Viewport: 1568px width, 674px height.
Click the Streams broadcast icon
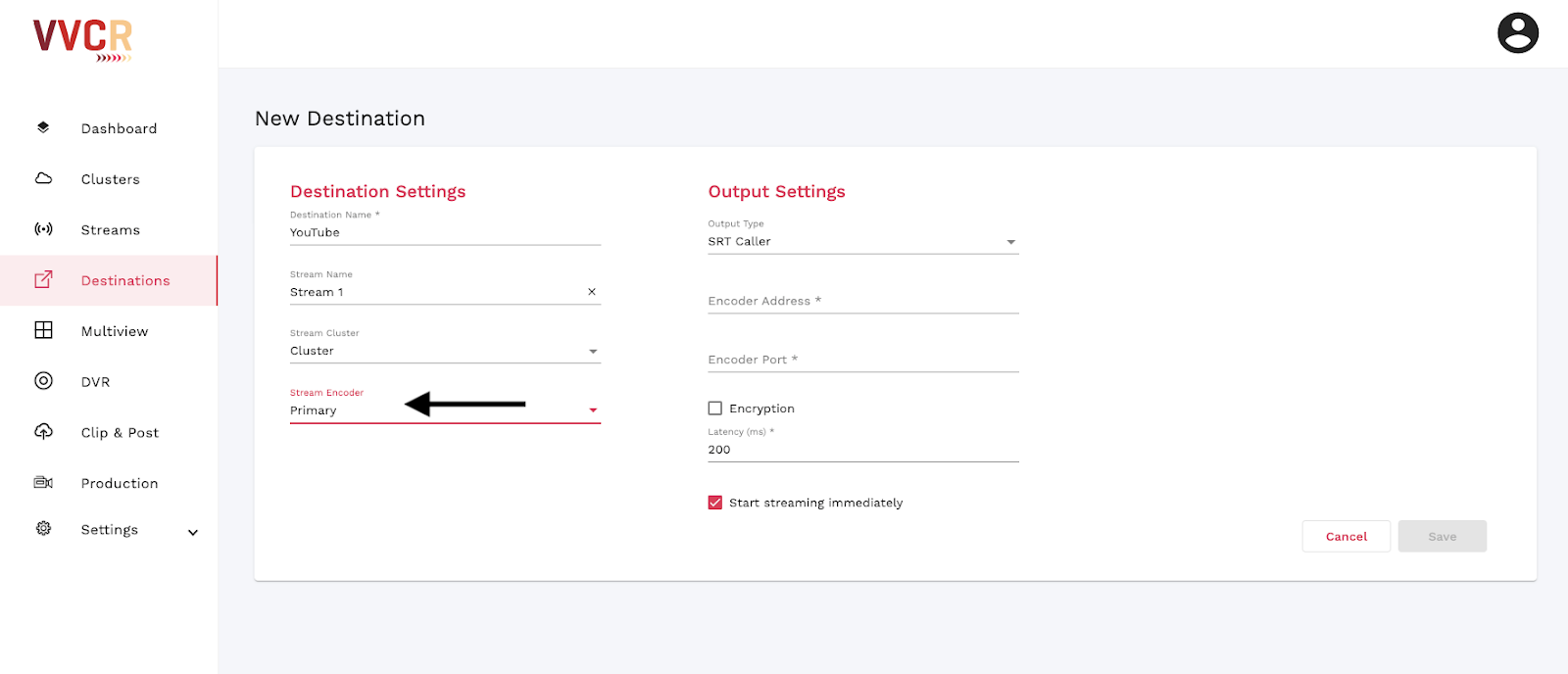click(x=43, y=229)
